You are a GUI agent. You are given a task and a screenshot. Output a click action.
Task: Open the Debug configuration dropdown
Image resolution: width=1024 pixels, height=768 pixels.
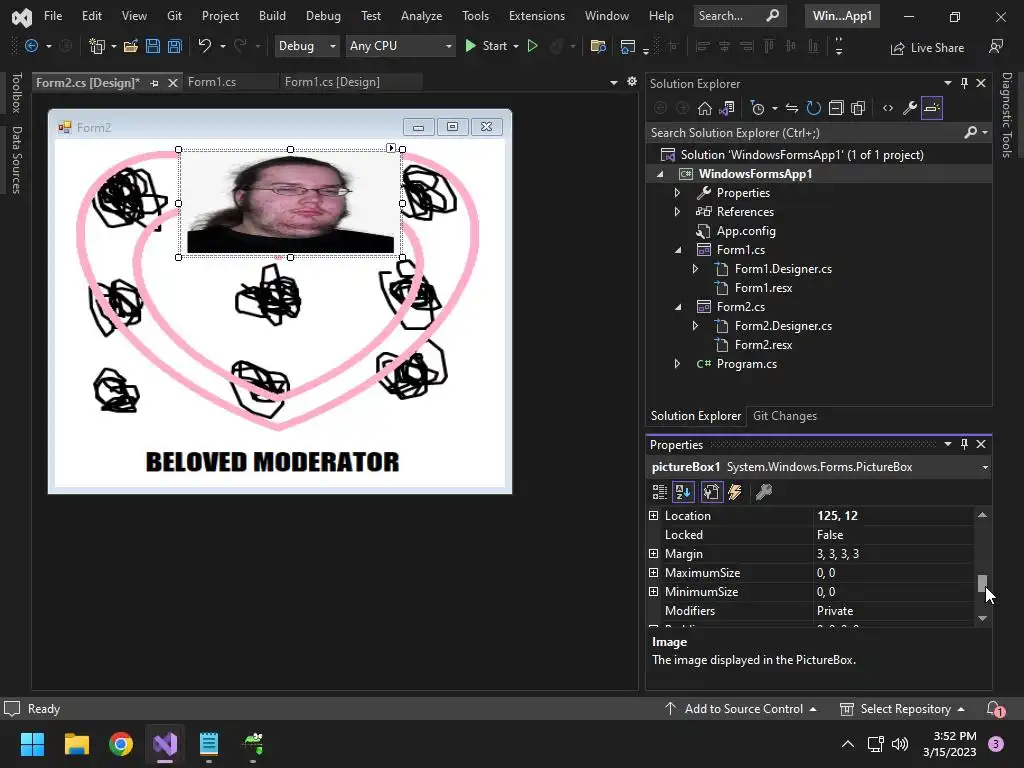306,46
